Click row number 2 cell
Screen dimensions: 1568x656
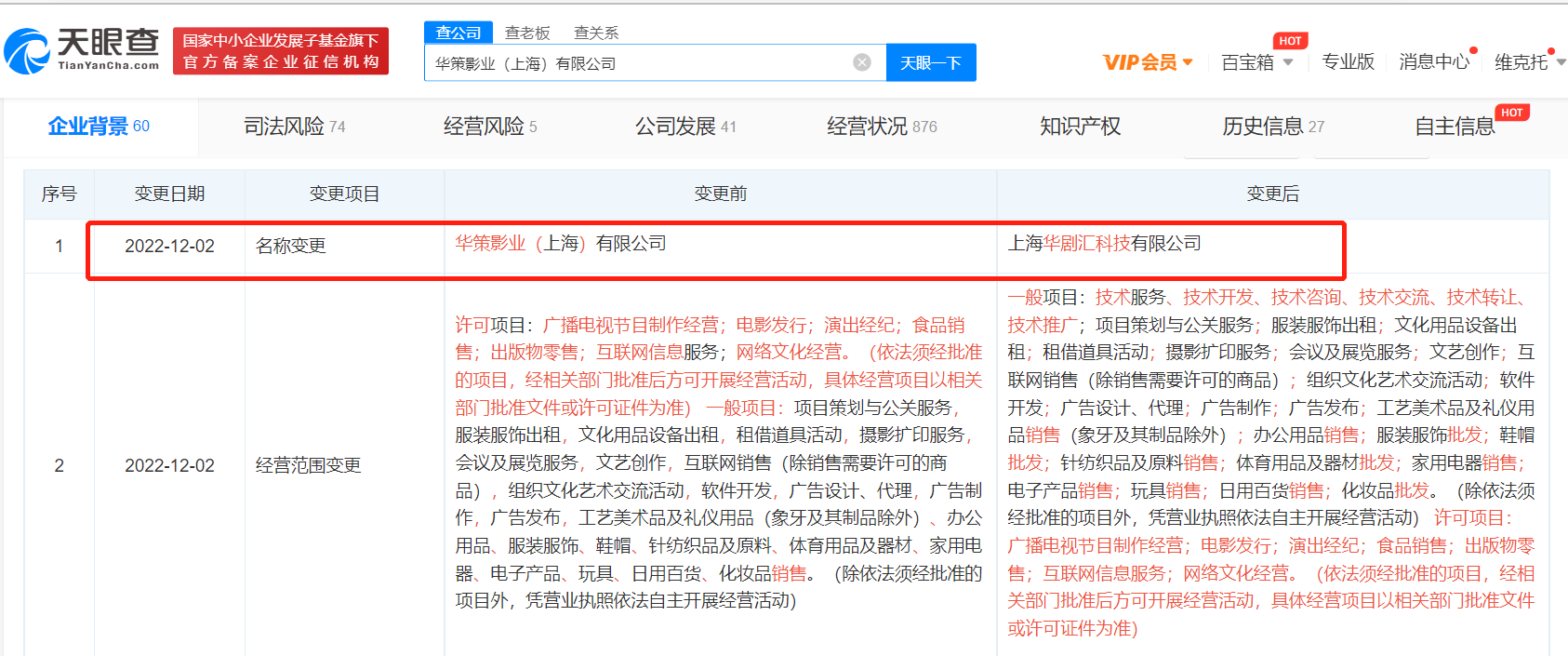(x=60, y=465)
